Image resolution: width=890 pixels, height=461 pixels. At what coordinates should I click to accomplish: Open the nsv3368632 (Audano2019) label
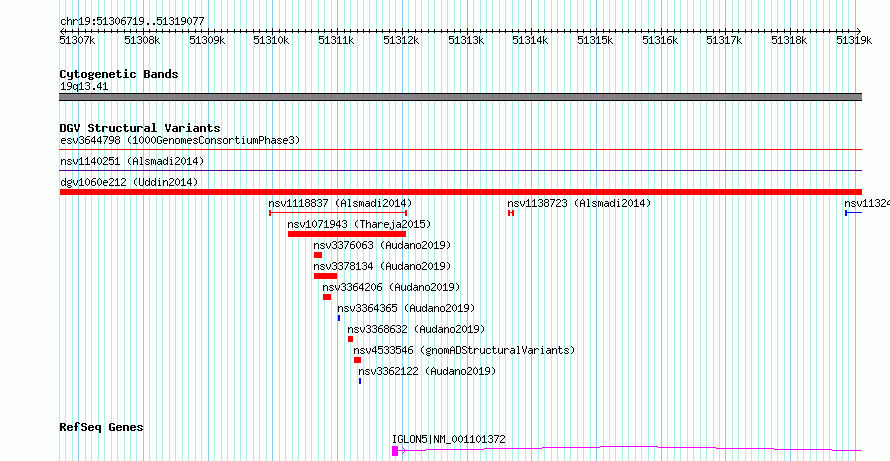pos(416,329)
